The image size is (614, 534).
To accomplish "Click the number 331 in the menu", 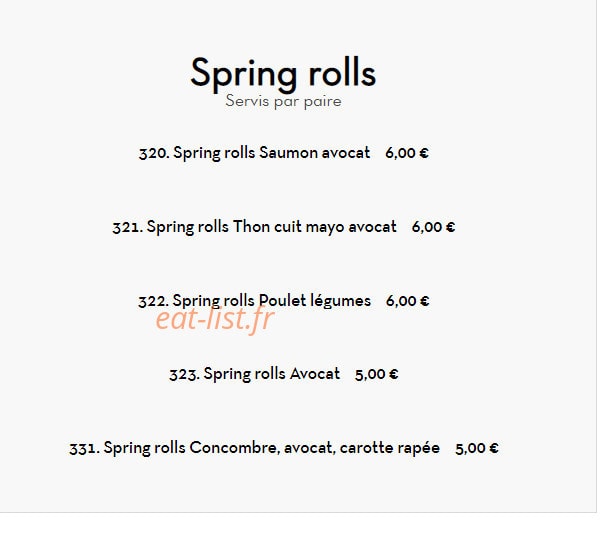I will pyautogui.click(x=85, y=449).
